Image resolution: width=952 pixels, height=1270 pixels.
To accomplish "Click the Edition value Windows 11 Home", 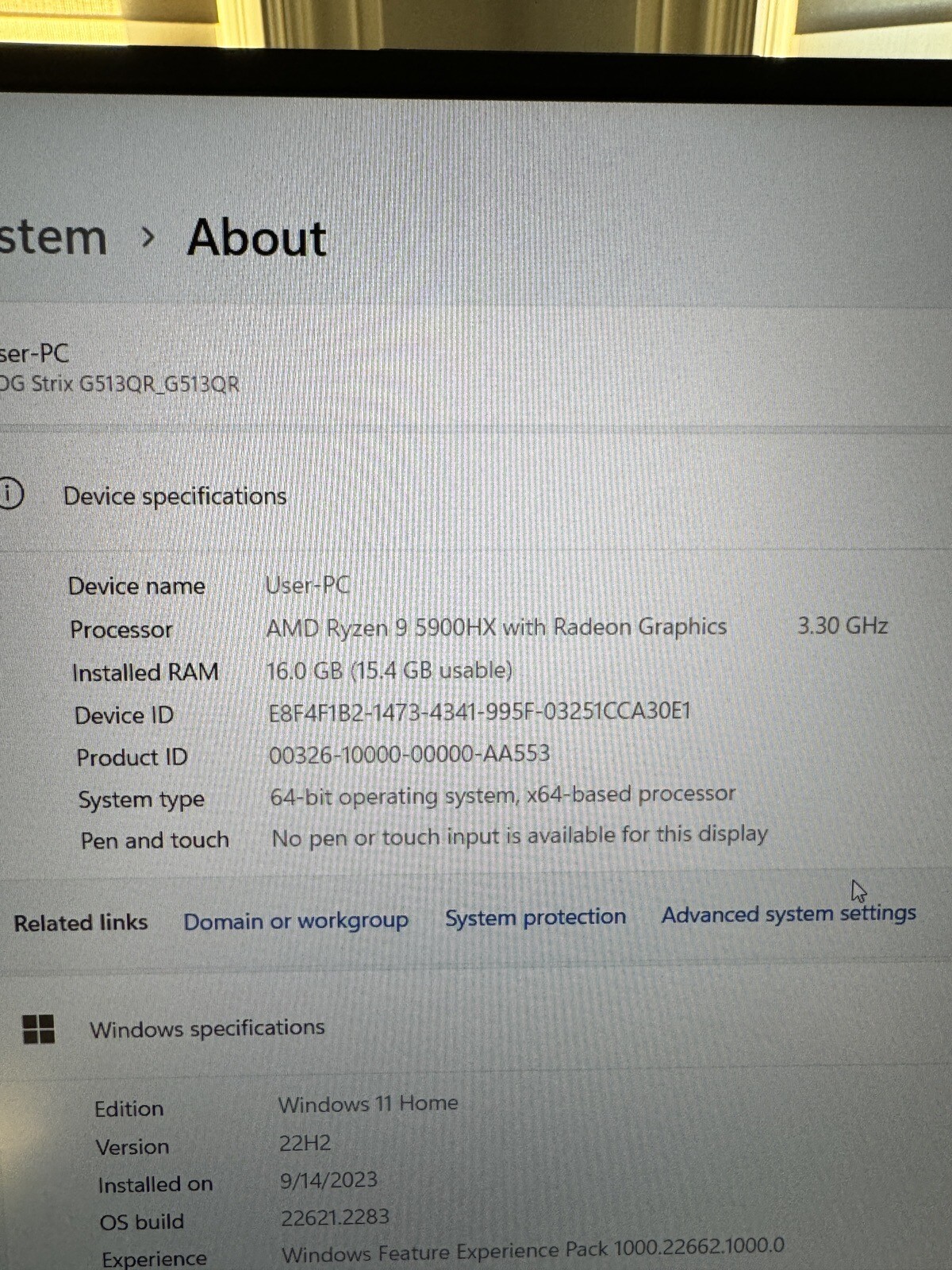I will click(368, 1103).
